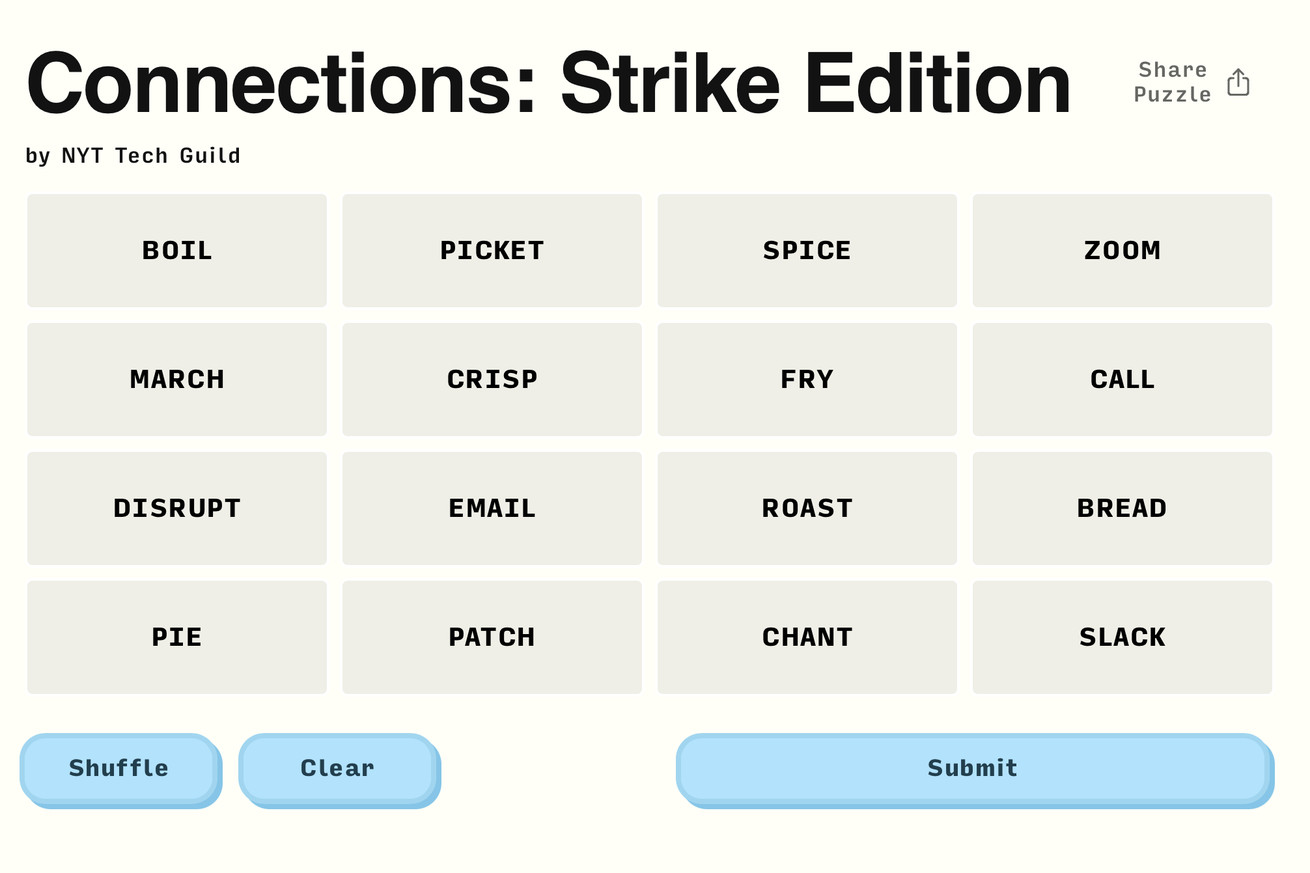Image resolution: width=1310 pixels, height=873 pixels.
Task: Toggle the SPICE tile selection
Action: (x=807, y=250)
